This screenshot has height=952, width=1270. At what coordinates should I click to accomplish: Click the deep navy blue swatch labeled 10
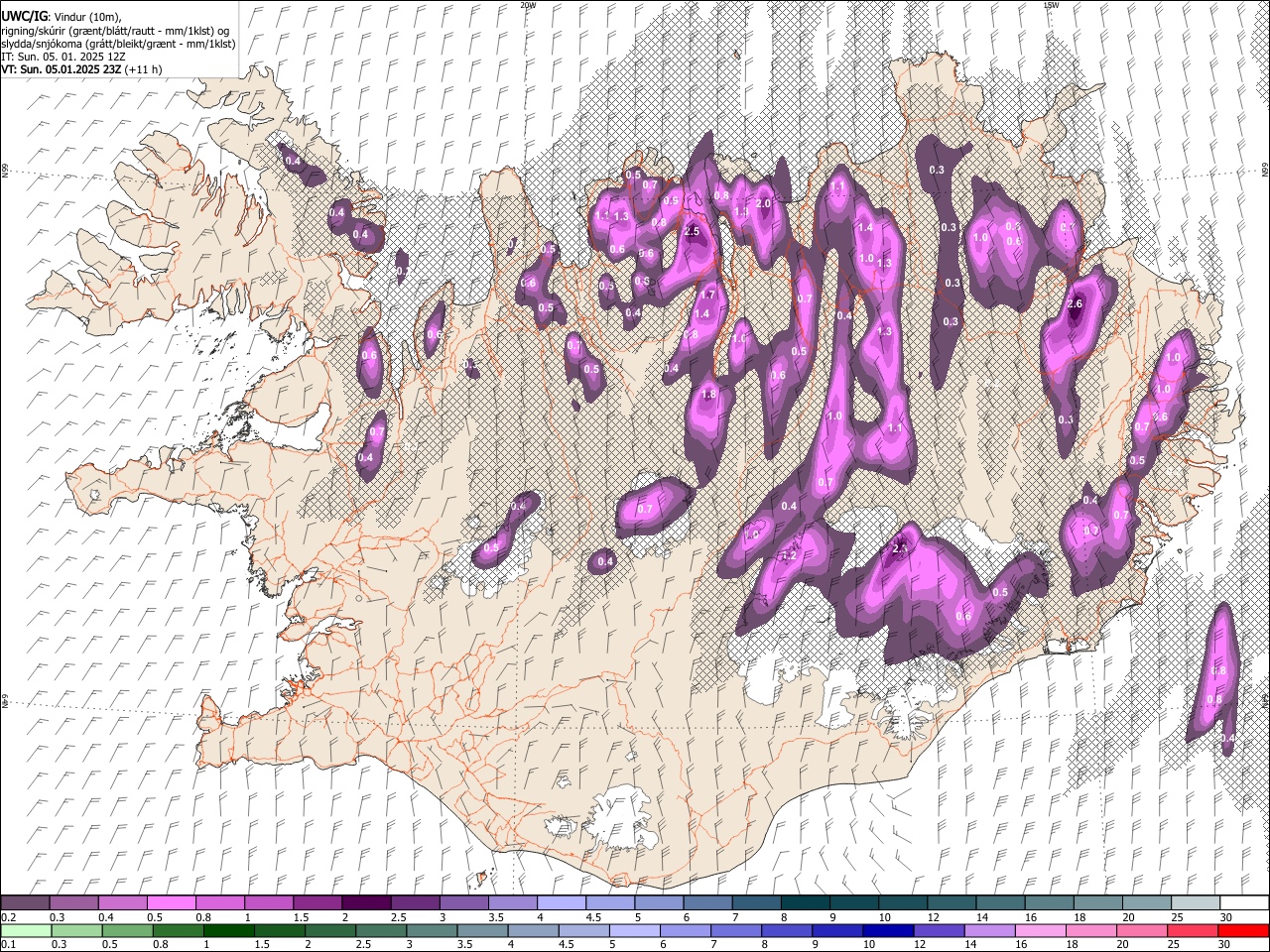pyautogui.click(x=886, y=930)
